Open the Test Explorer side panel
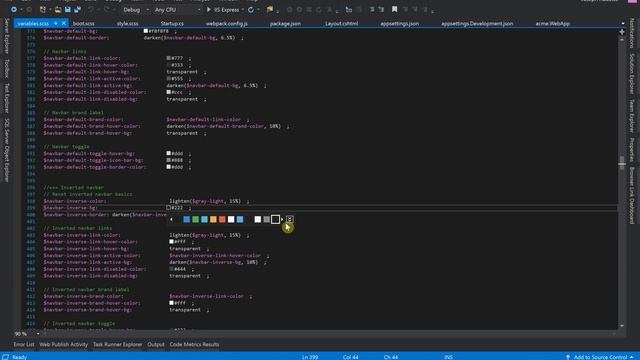The width and height of the screenshot is (640, 360). pyautogui.click(x=6, y=98)
